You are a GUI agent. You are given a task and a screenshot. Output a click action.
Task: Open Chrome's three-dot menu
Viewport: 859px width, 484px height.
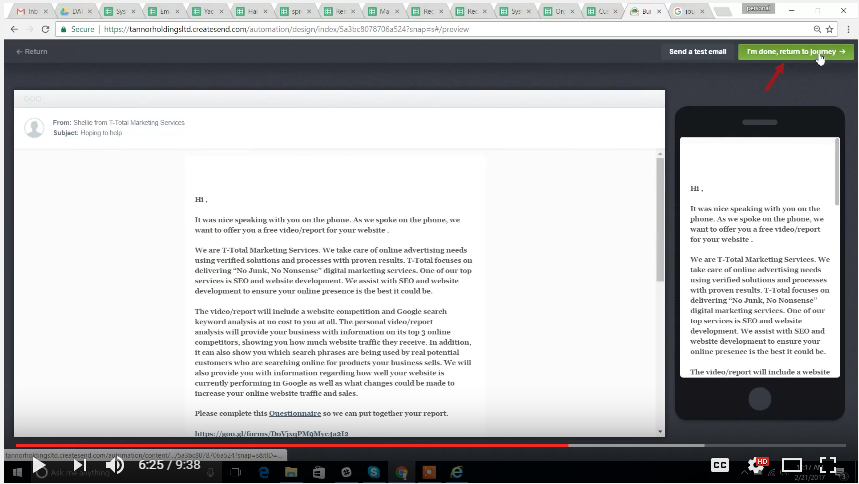point(845,29)
